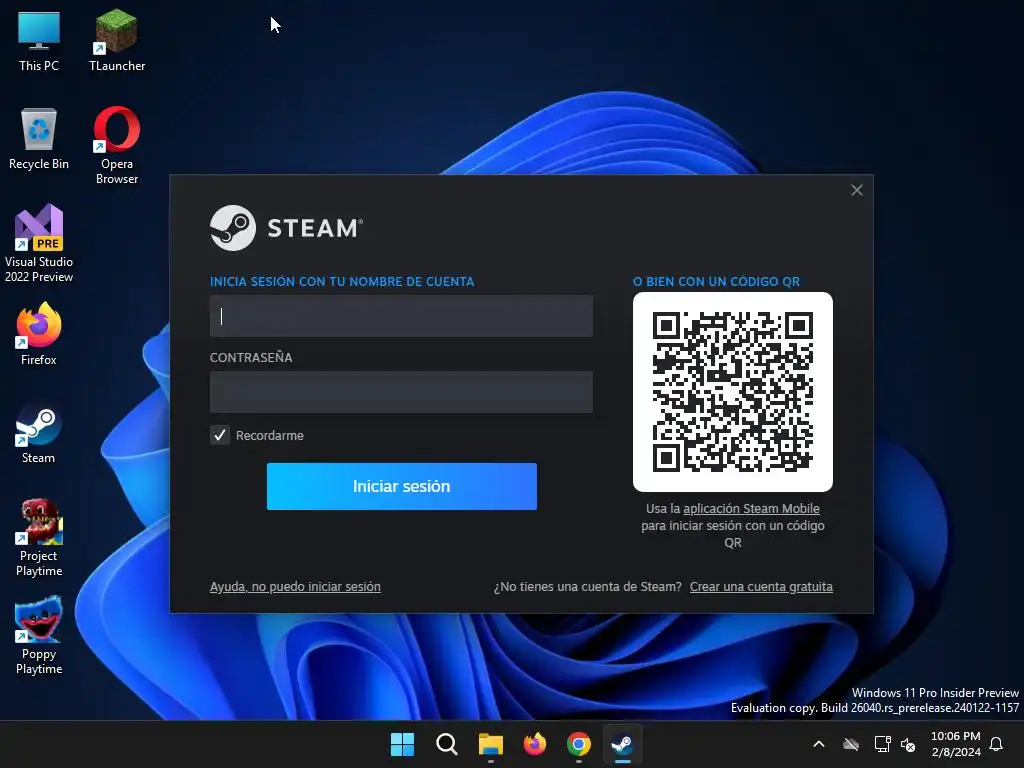Open Firefox from the taskbar
The image size is (1024, 768).
[x=535, y=744]
